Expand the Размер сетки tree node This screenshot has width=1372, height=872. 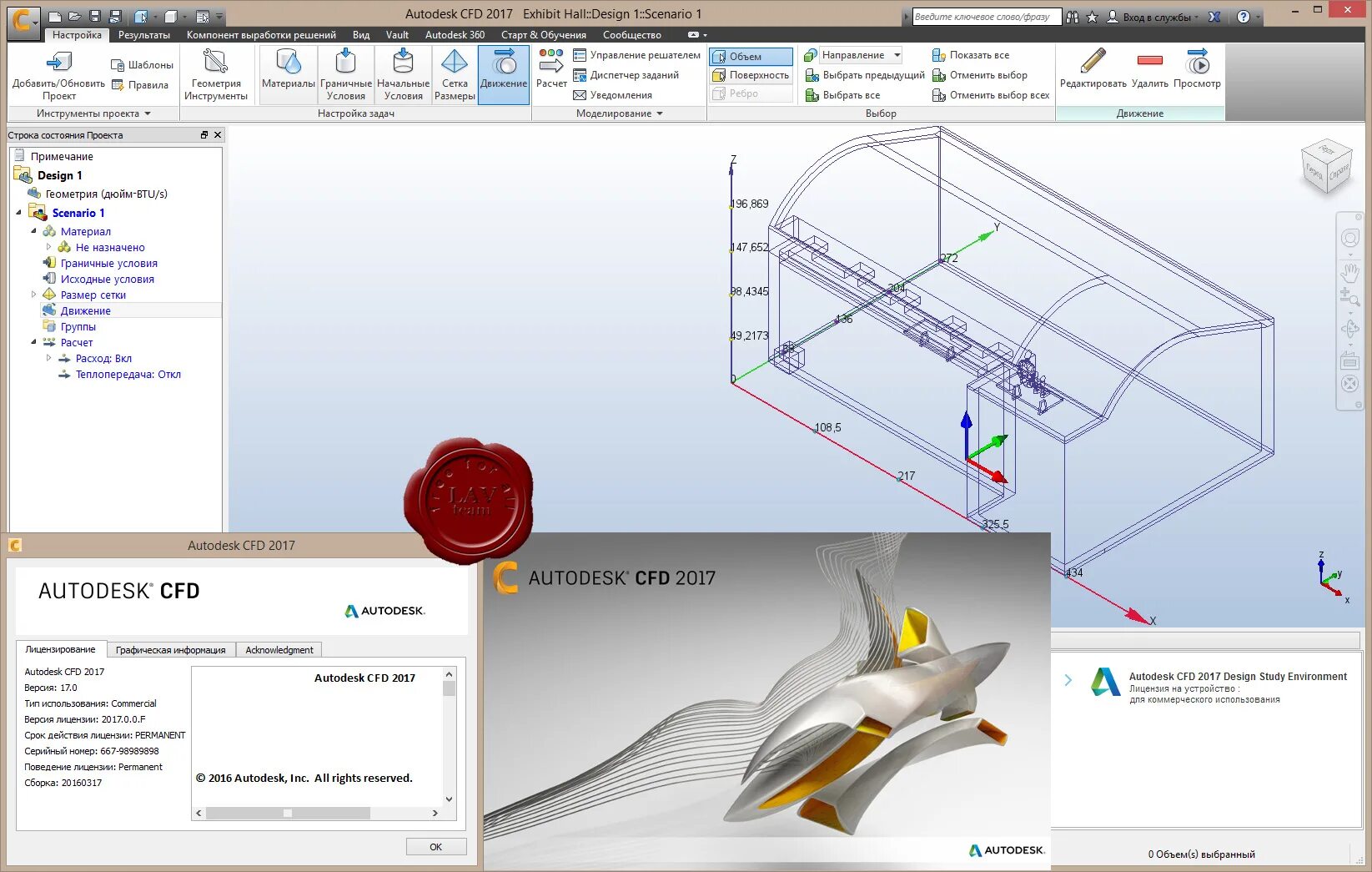pyautogui.click(x=34, y=295)
